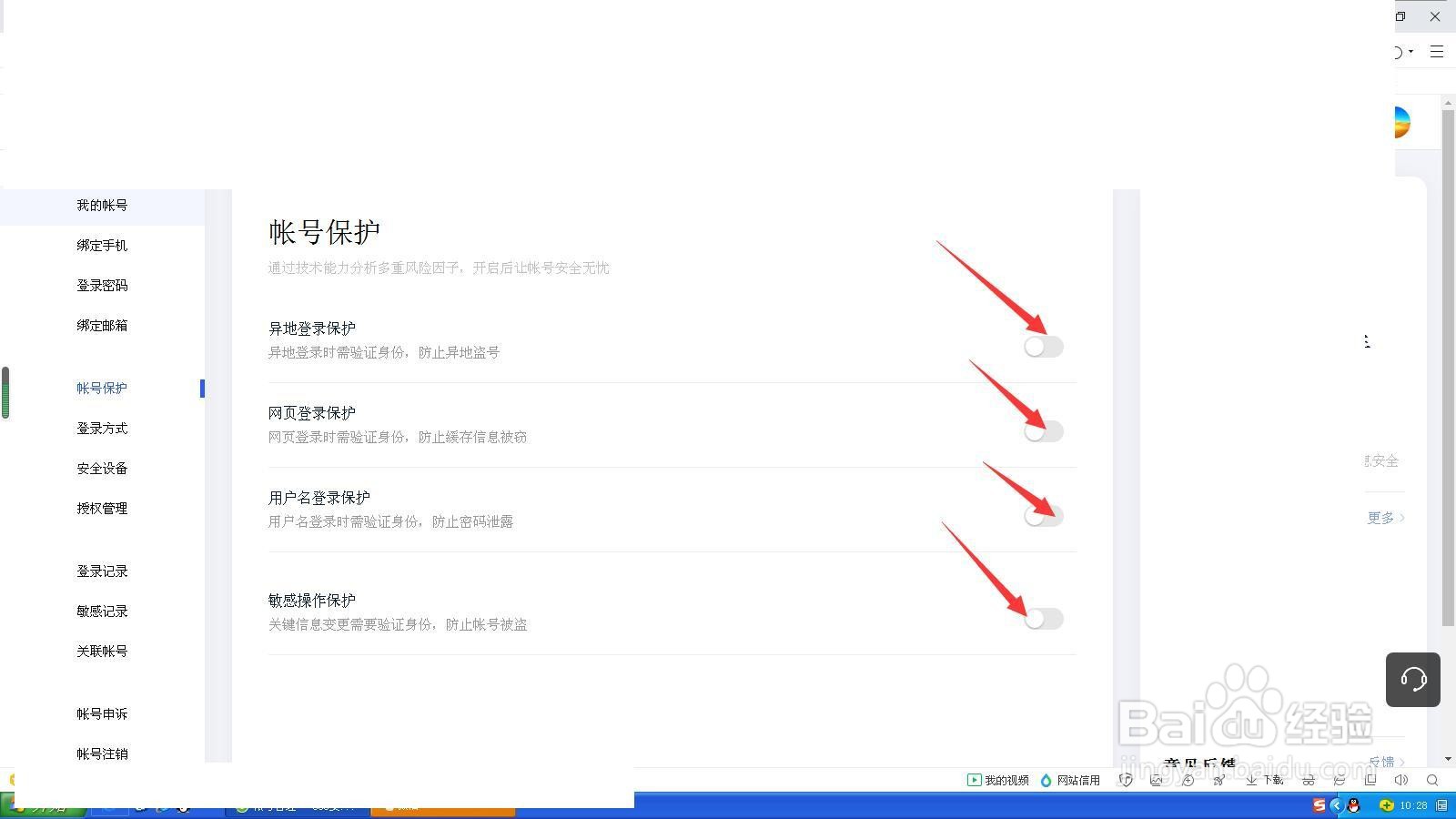Click the magnifier zoom icon in the status bar
The image size is (1456, 819).
(x=1432, y=780)
